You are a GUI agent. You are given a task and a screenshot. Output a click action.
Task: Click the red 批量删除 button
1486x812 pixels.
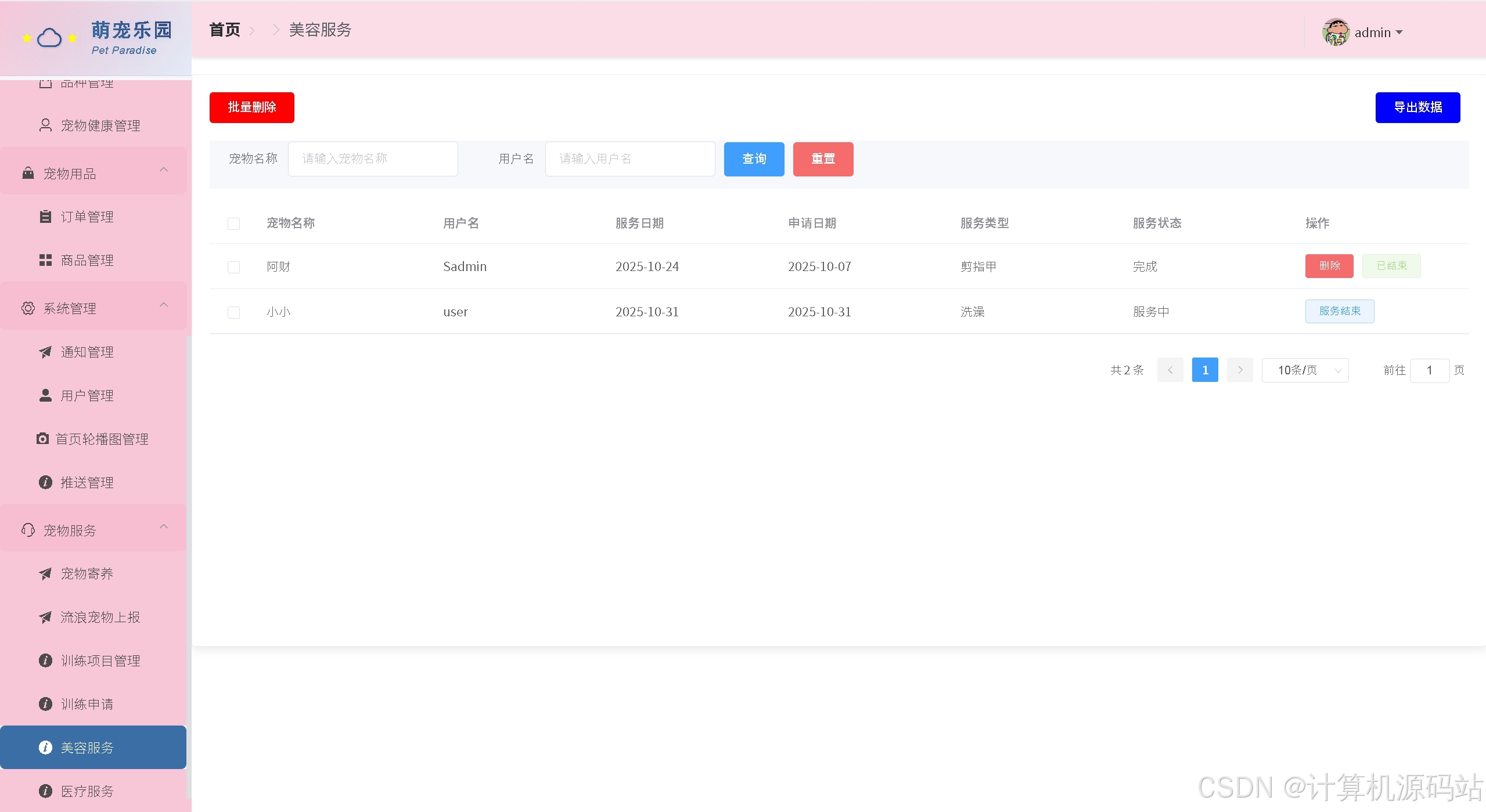[252, 107]
